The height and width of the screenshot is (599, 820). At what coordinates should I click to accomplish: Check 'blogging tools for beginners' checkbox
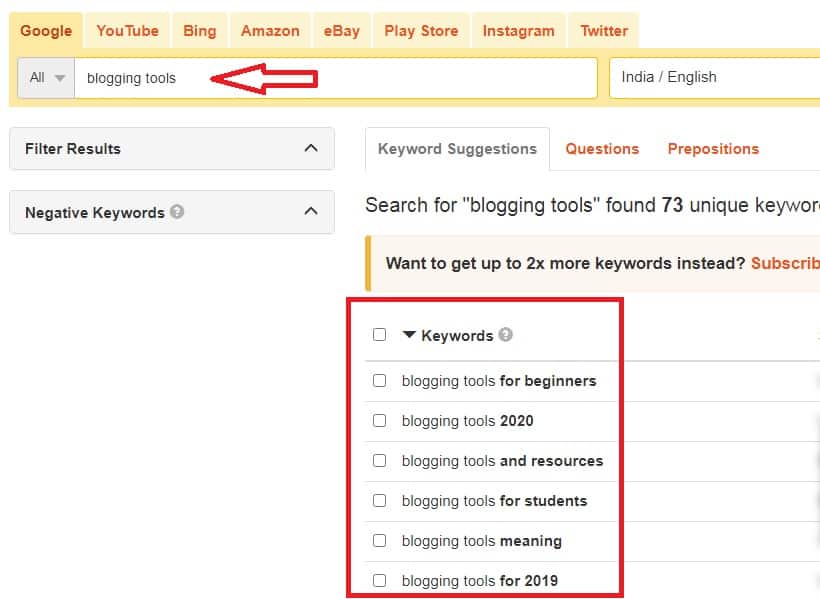coord(380,380)
